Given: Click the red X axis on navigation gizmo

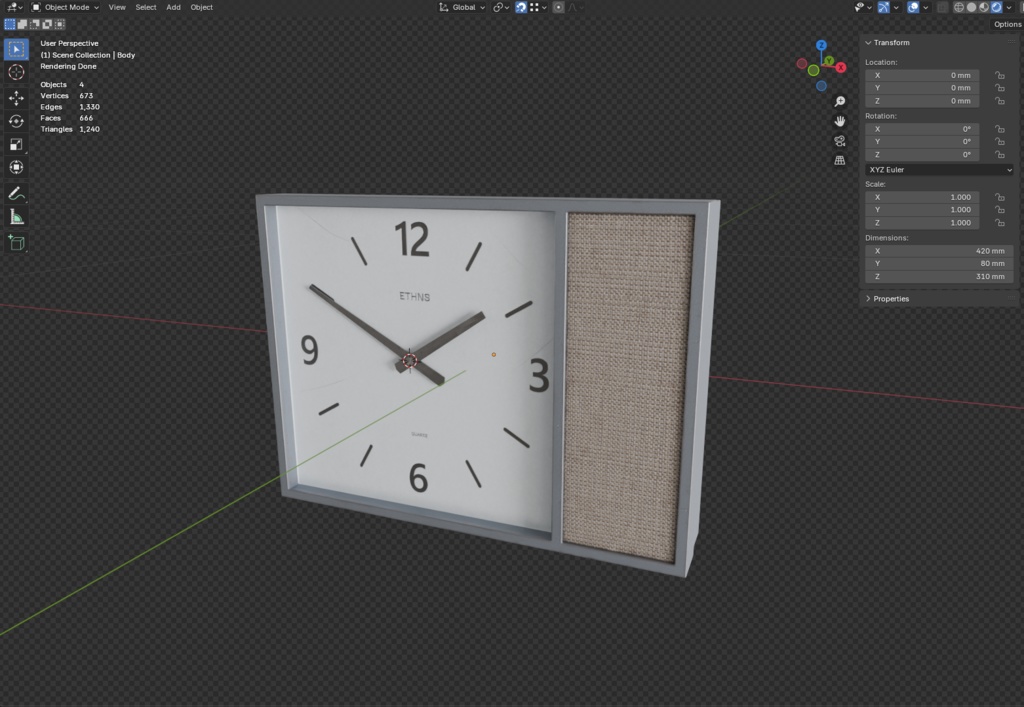Looking at the screenshot, I should [x=841, y=67].
